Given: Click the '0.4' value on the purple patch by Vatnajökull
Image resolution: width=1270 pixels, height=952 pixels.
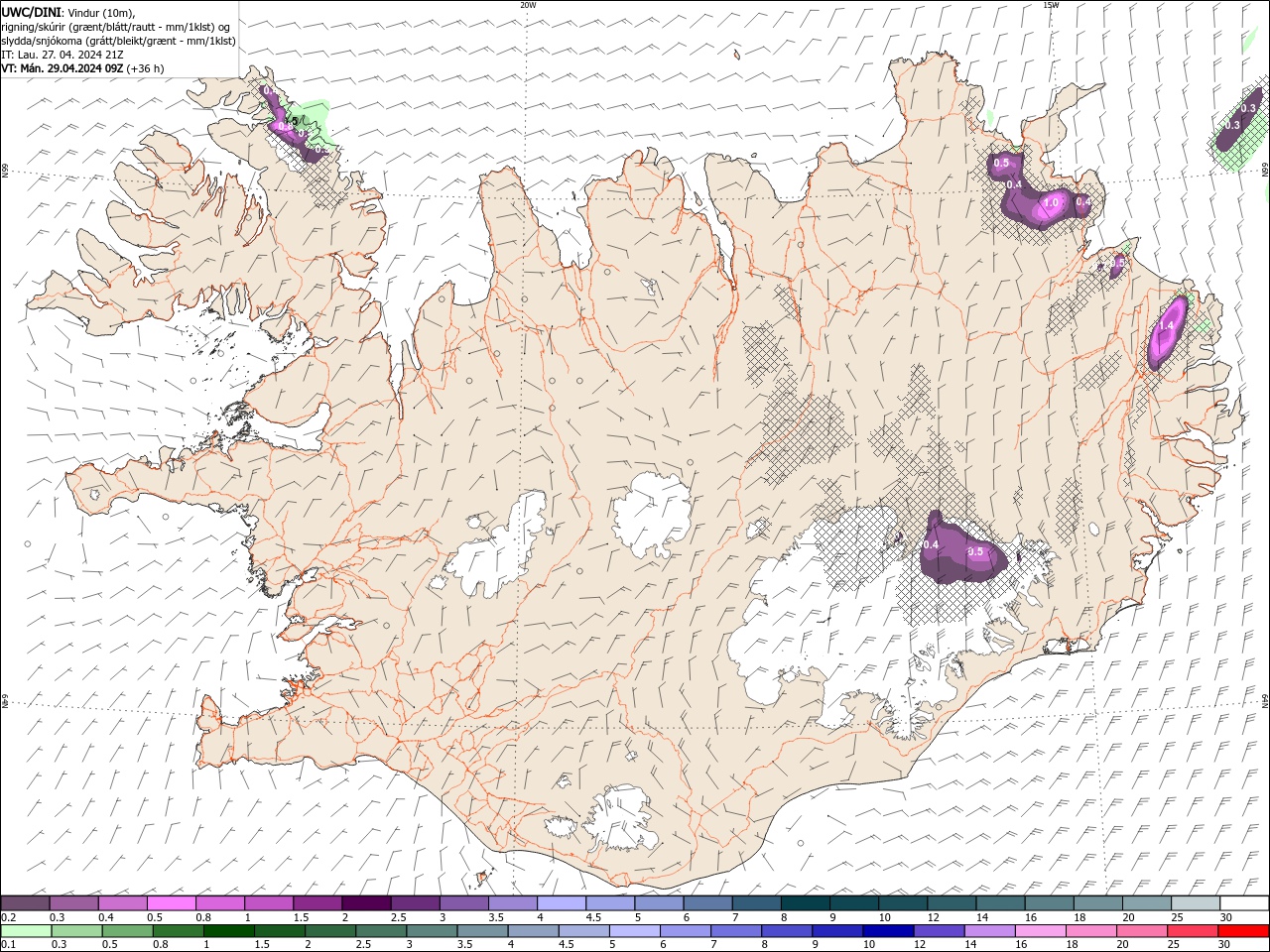Looking at the screenshot, I should point(931,544).
